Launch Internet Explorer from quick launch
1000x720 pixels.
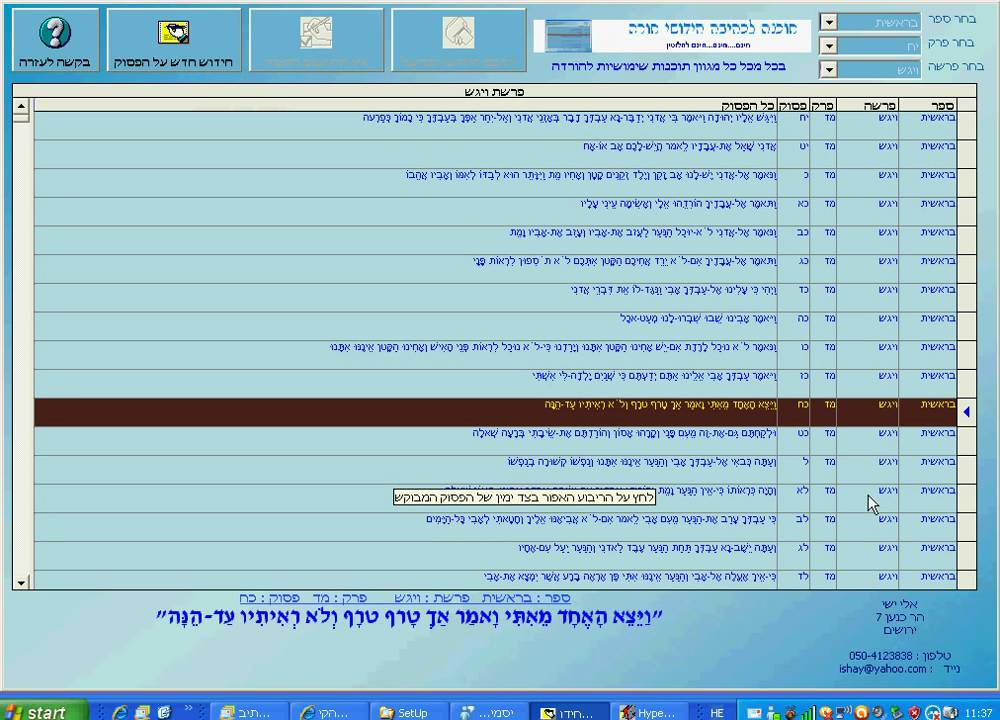[120, 712]
